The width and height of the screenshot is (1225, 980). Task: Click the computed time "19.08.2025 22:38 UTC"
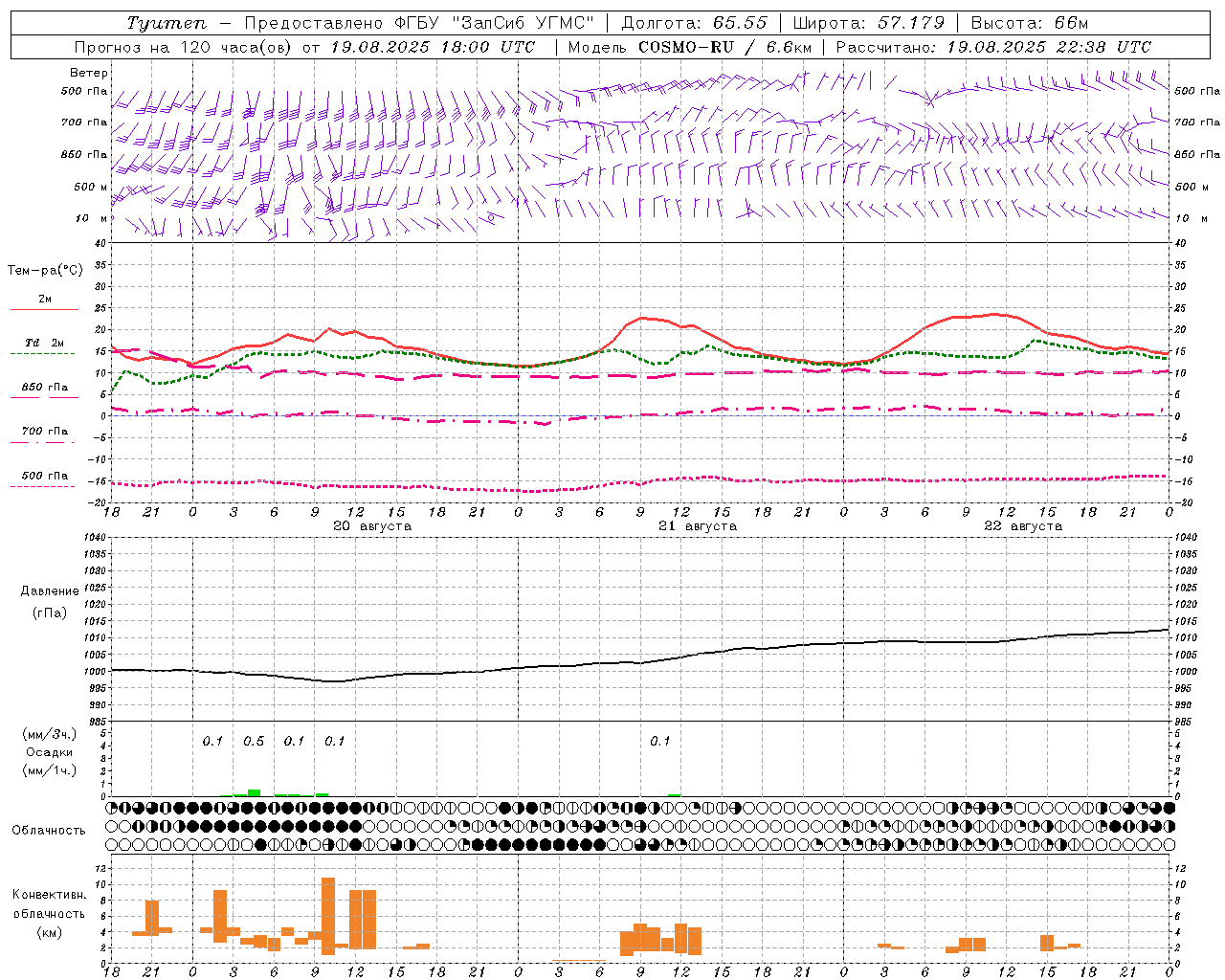pos(1049,47)
